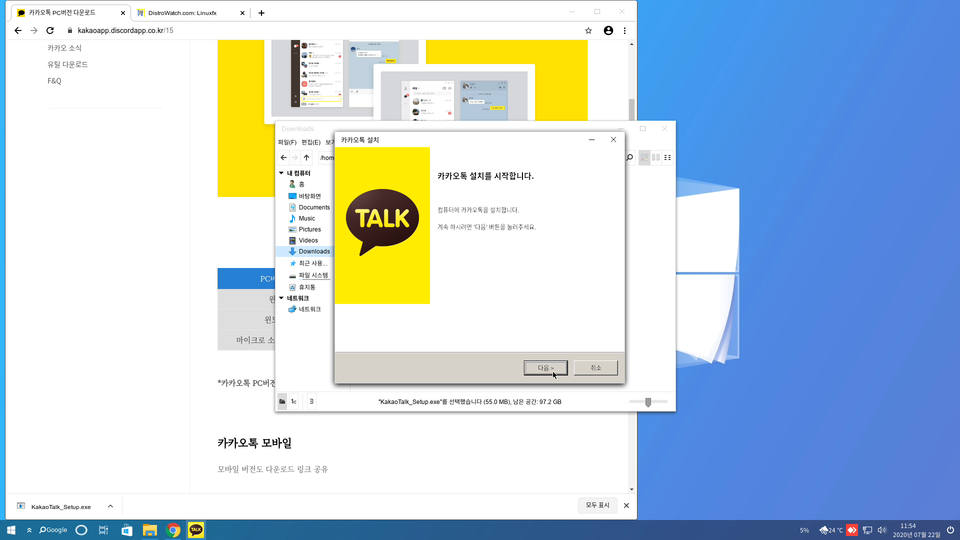Go up one folder in the file manager
Screen dimensions: 960x540
(306, 157)
